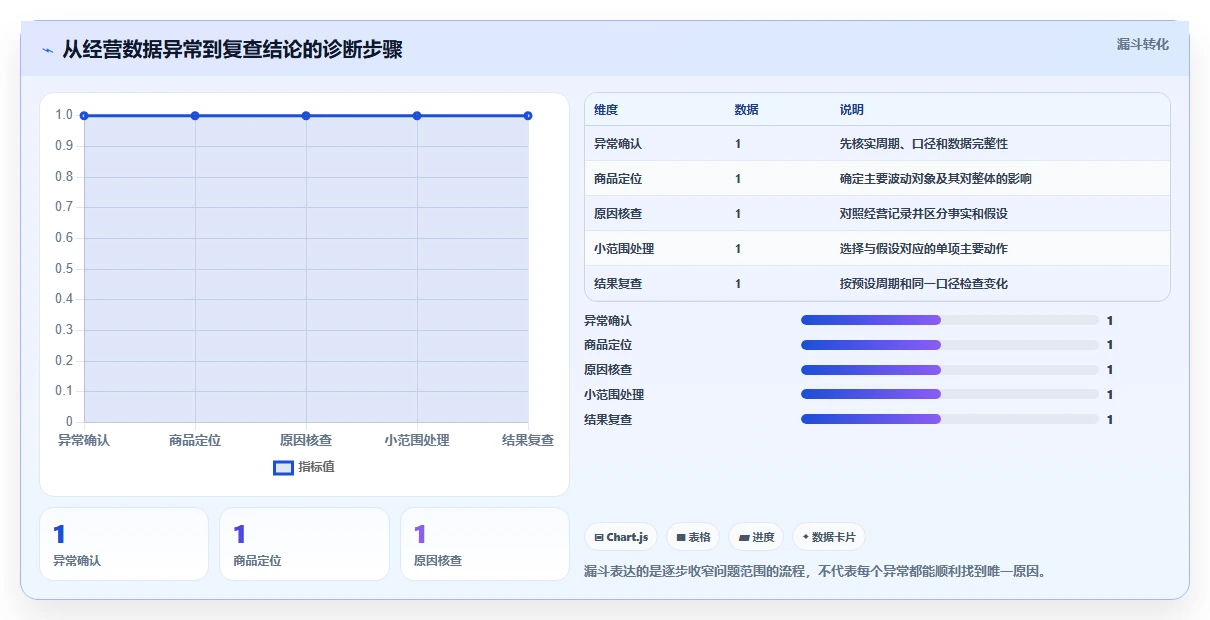Image resolution: width=1210 pixels, height=620 pixels.
Task: Click the title 从经营数据异常到复查结论的诊断步骤
Action: [233, 50]
